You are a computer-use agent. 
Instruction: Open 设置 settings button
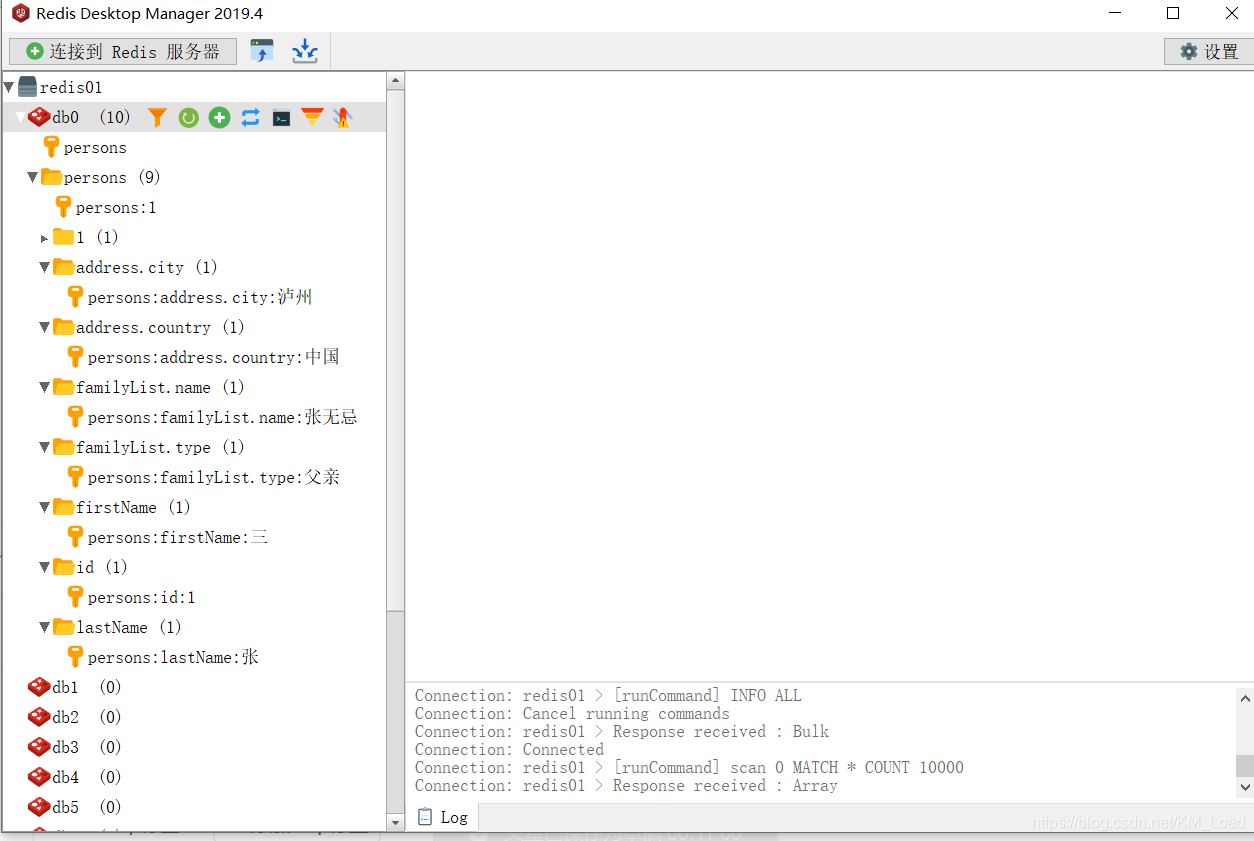1208,51
